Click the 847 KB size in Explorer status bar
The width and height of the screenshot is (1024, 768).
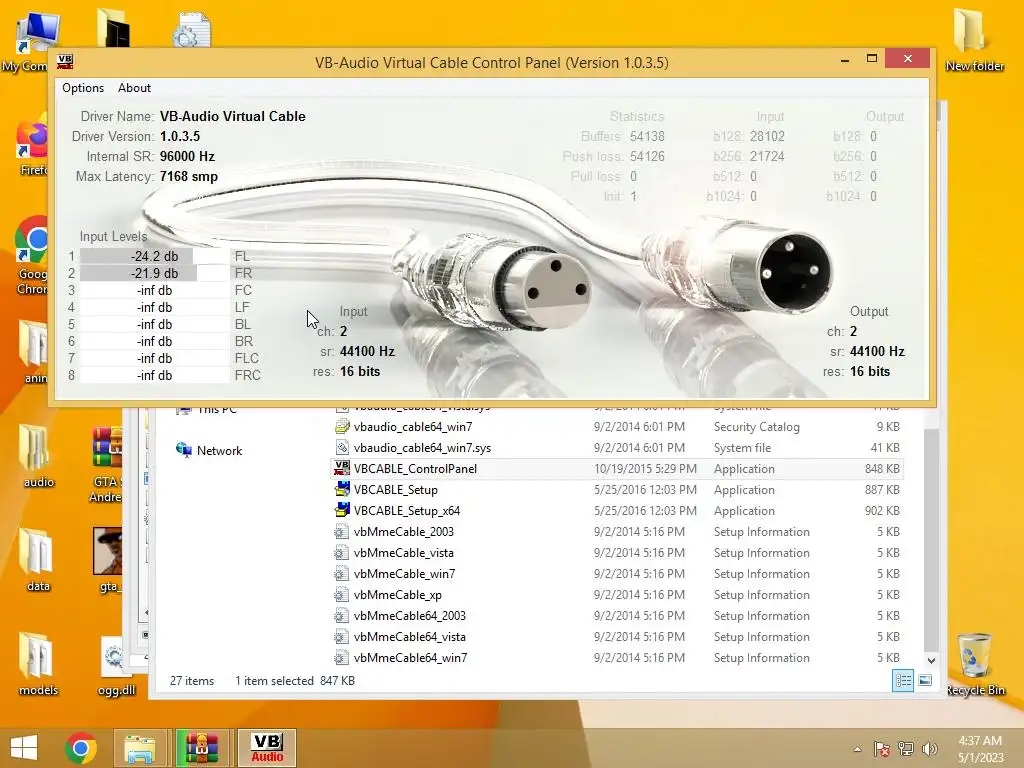[337, 680]
